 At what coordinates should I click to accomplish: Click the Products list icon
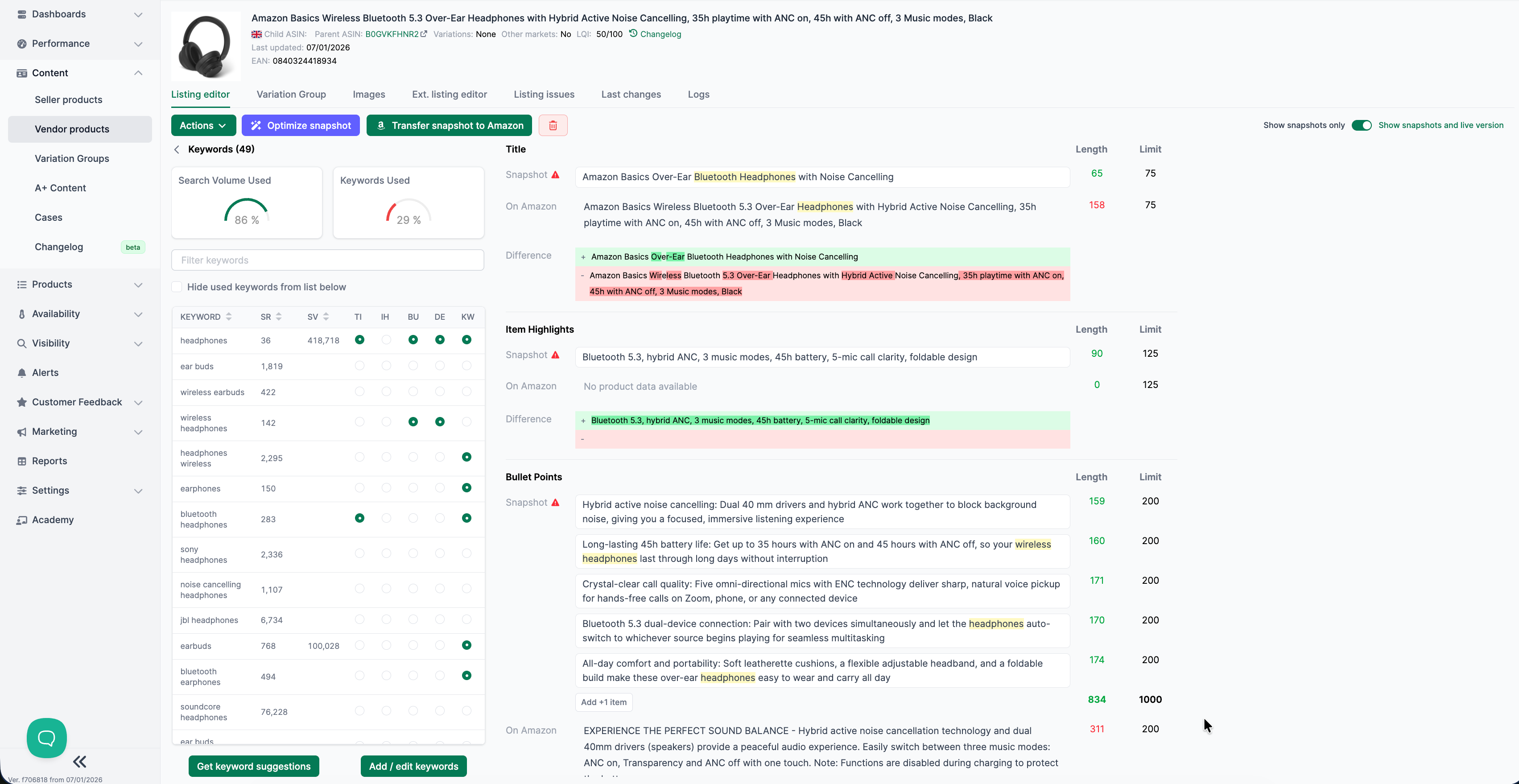point(22,285)
